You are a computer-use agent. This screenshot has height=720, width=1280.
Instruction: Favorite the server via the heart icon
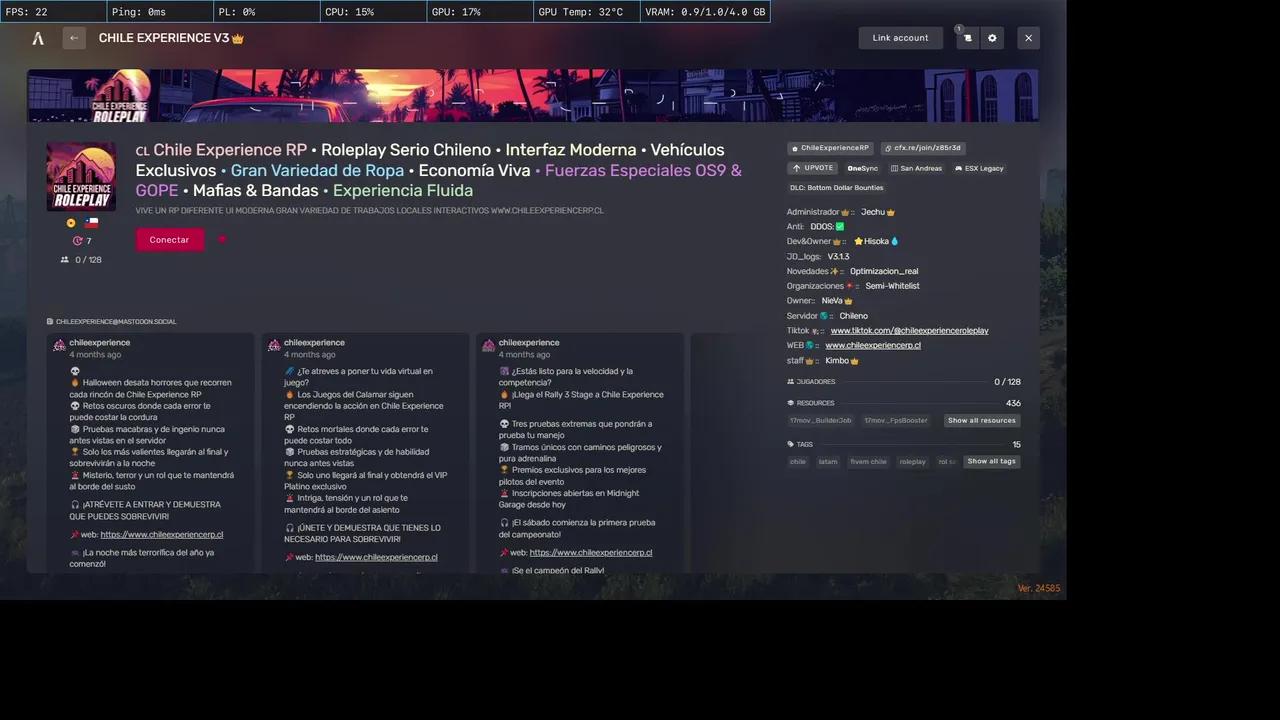[222, 239]
